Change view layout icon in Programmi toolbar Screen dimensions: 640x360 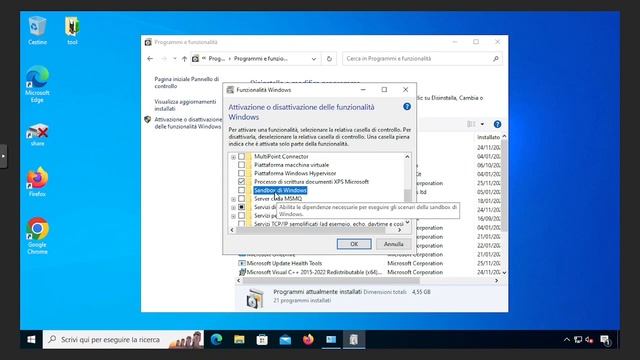(x=471, y=124)
